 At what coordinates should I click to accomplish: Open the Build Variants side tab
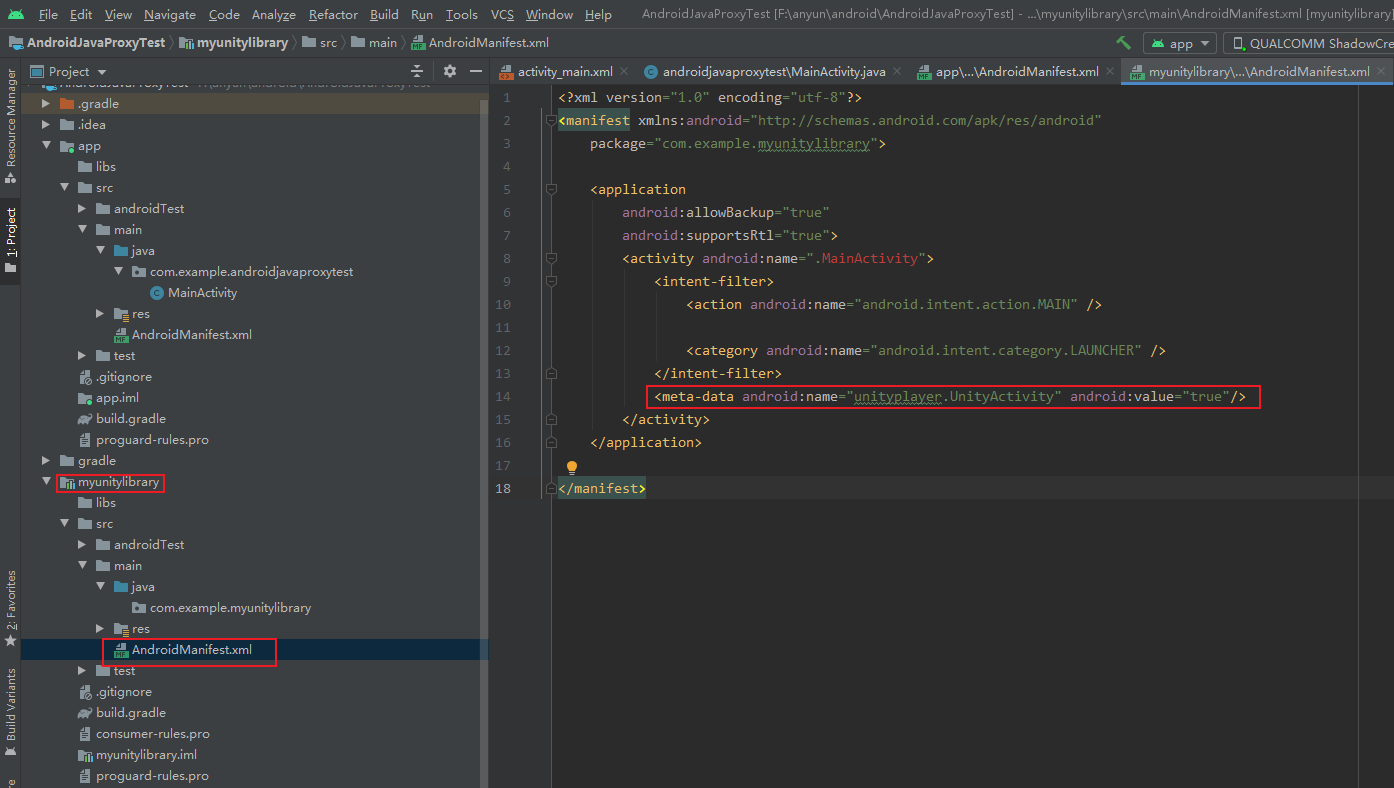click(x=10, y=712)
